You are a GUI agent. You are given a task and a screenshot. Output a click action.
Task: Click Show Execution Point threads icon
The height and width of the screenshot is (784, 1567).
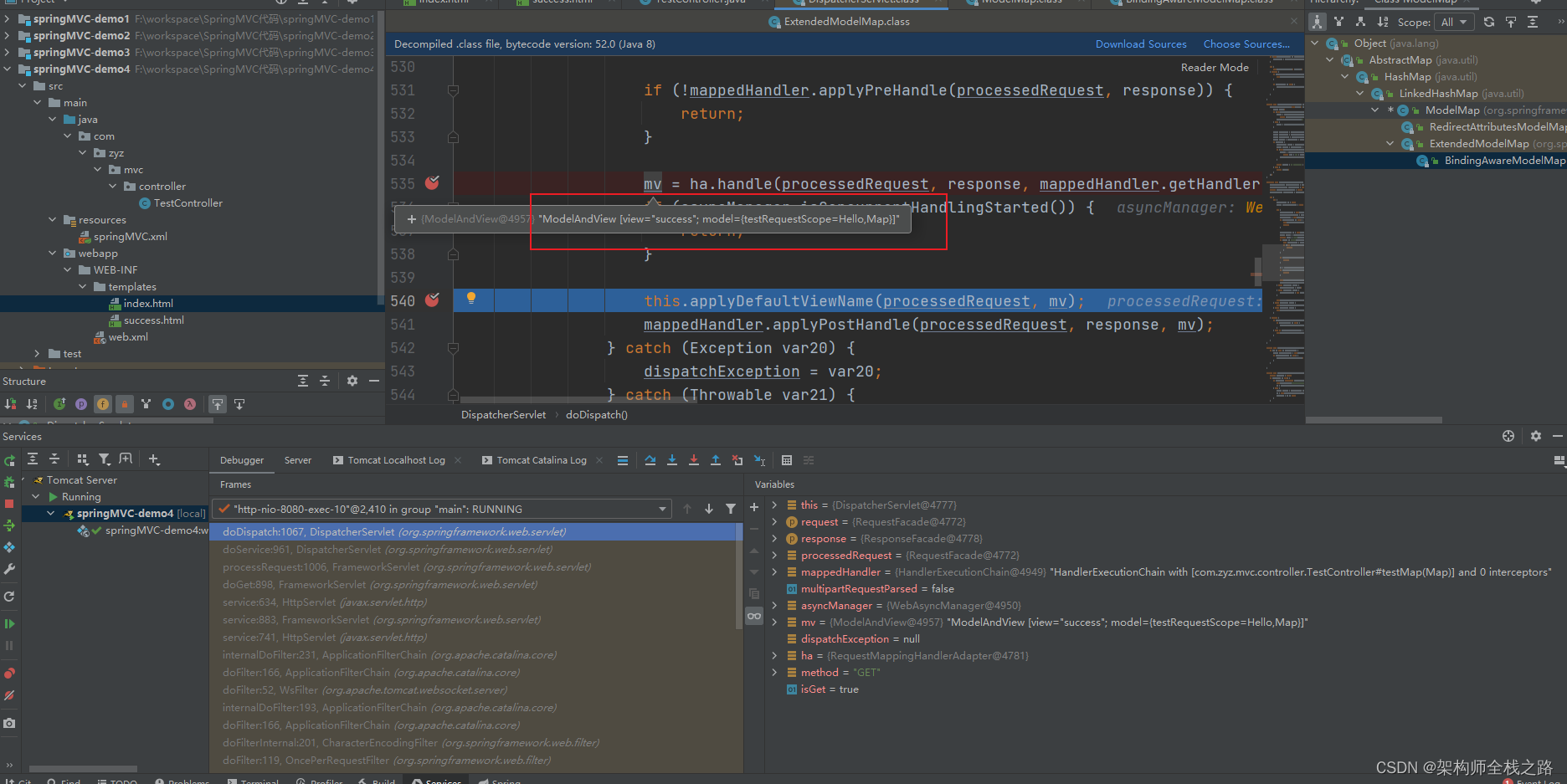[x=623, y=460]
